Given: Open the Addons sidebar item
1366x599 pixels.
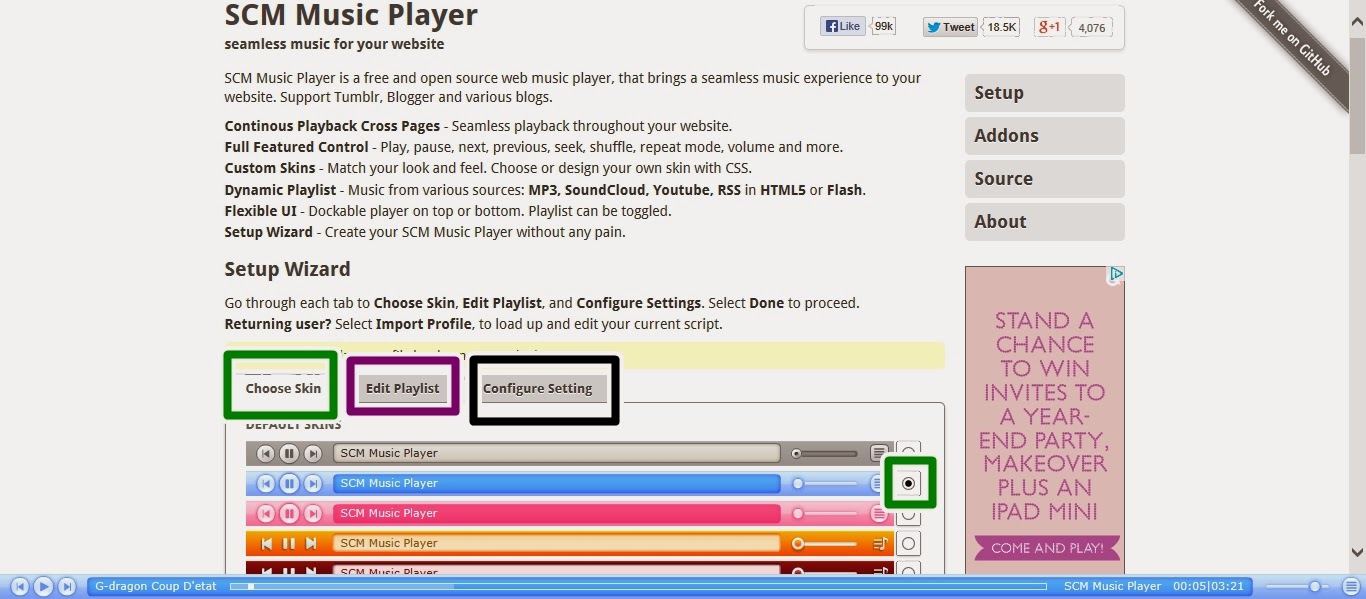Looking at the screenshot, I should [1044, 136].
